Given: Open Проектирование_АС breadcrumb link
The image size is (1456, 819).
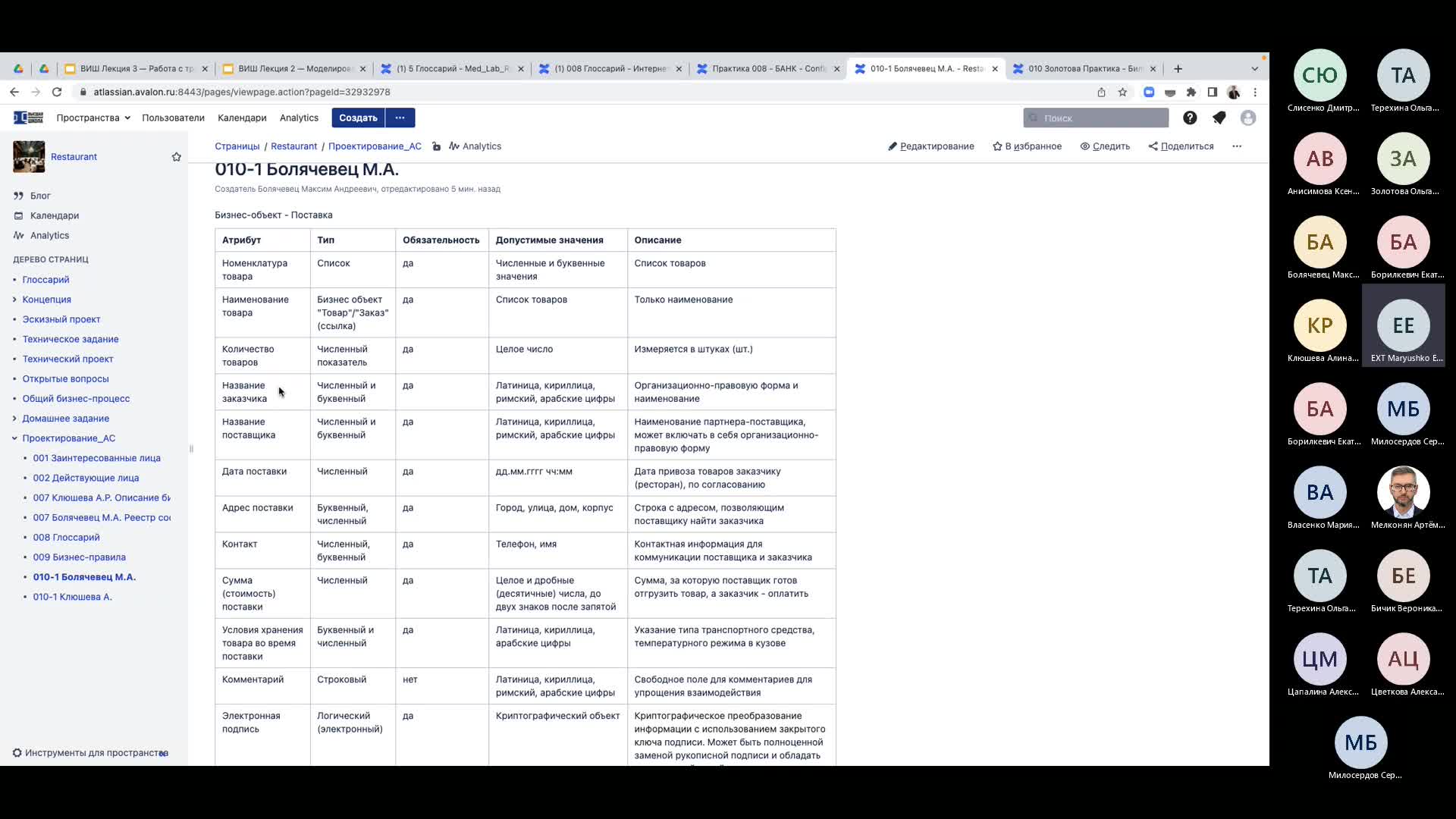Looking at the screenshot, I should pos(375,146).
